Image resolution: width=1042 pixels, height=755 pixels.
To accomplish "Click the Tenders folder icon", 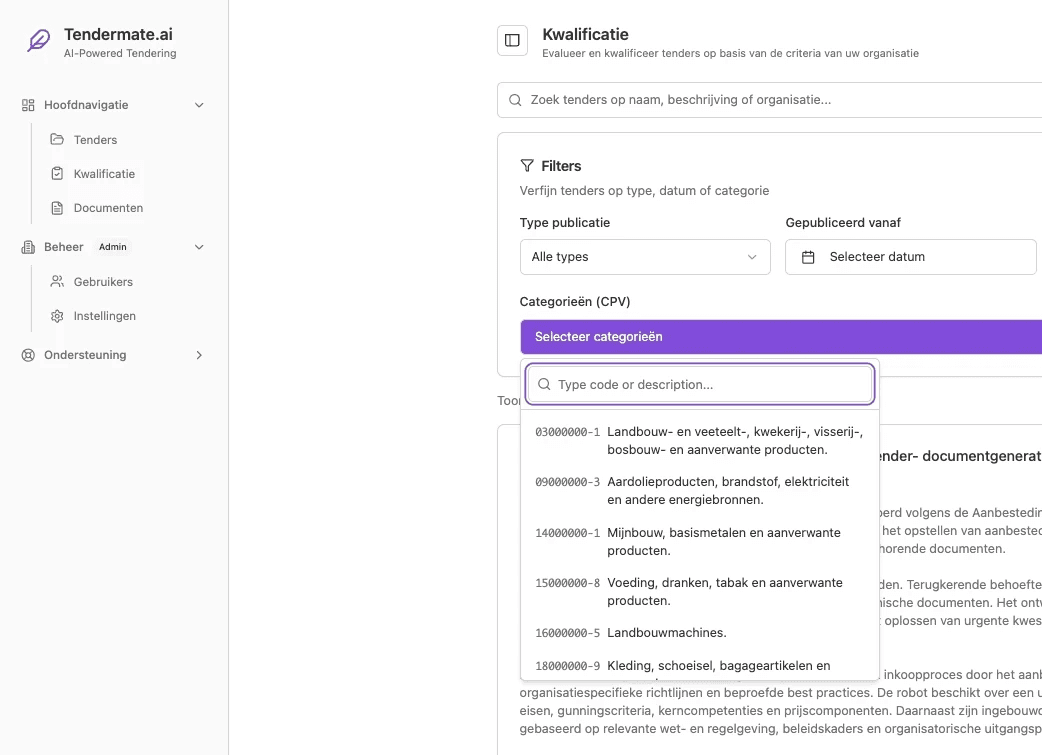I will pos(57,140).
